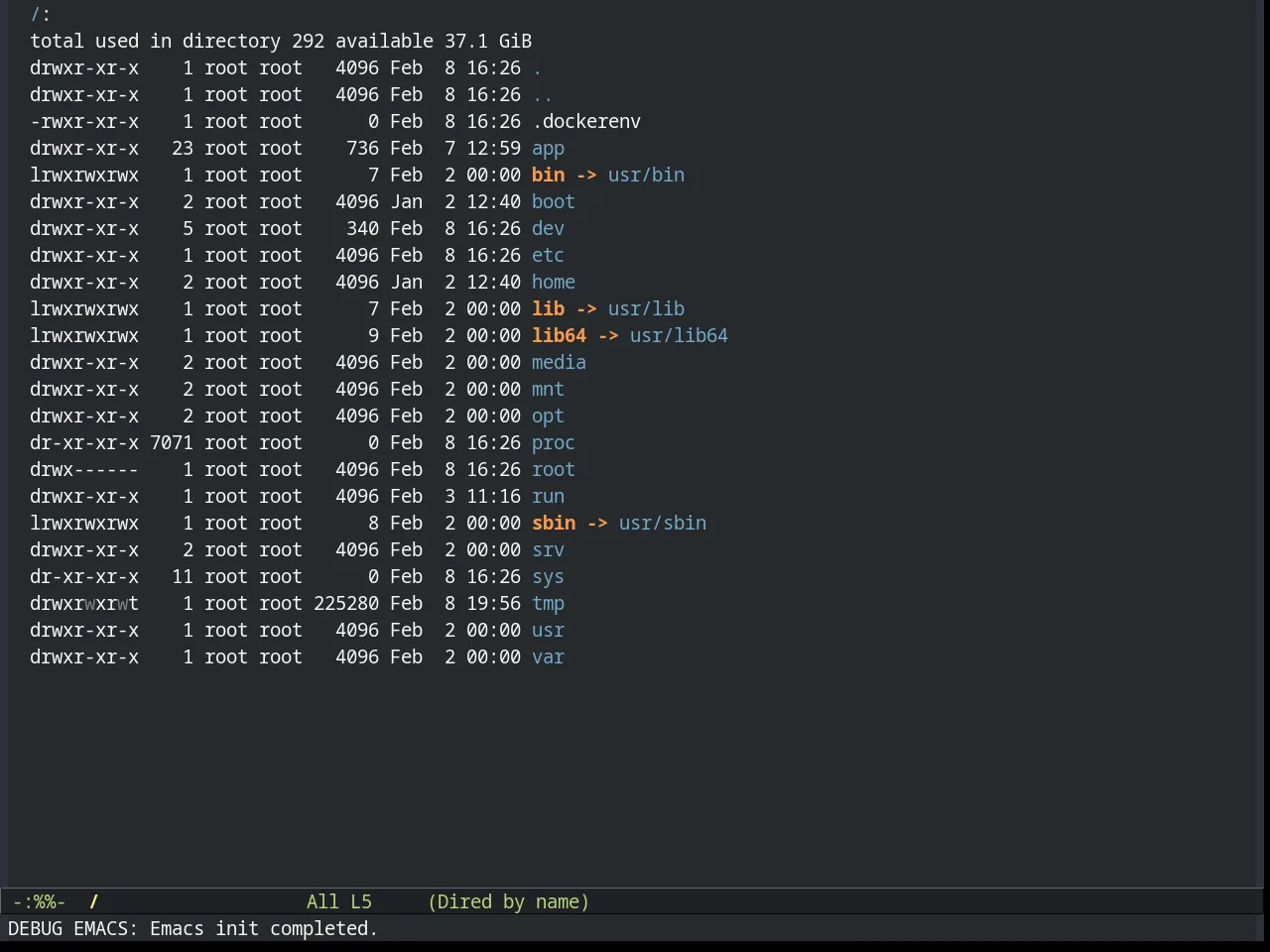
Task: Click the usr/sbin symlink target
Action: [663, 524]
